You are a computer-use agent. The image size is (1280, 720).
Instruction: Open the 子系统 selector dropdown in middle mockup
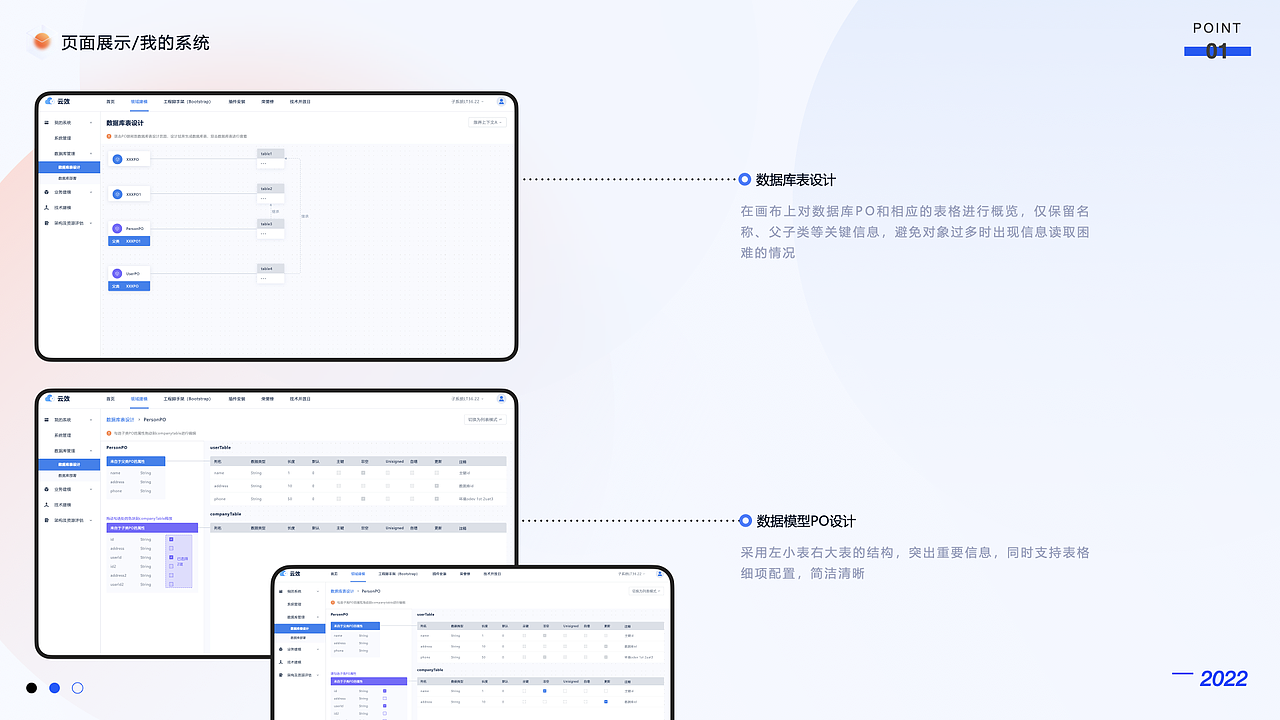(467, 398)
